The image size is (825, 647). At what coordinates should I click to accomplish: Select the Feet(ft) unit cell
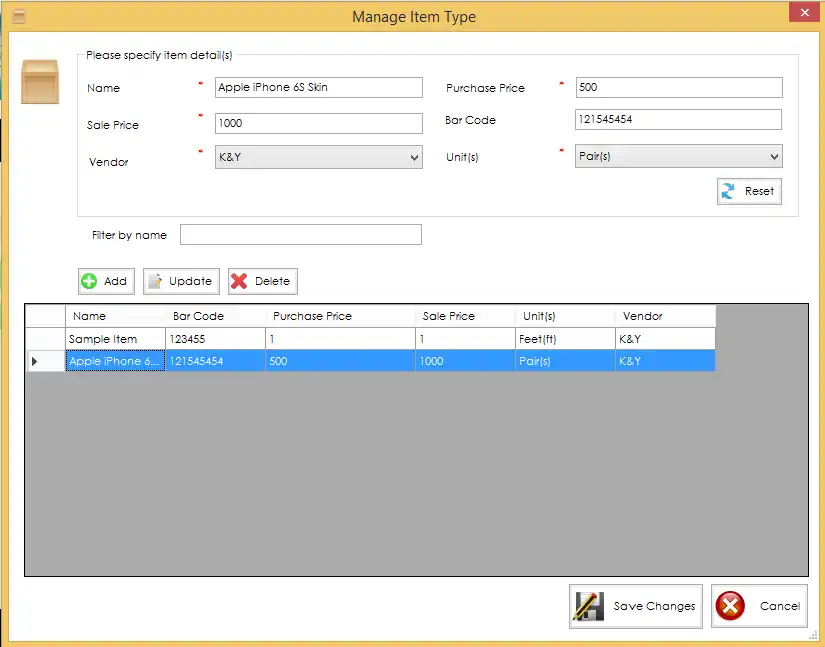pos(565,339)
